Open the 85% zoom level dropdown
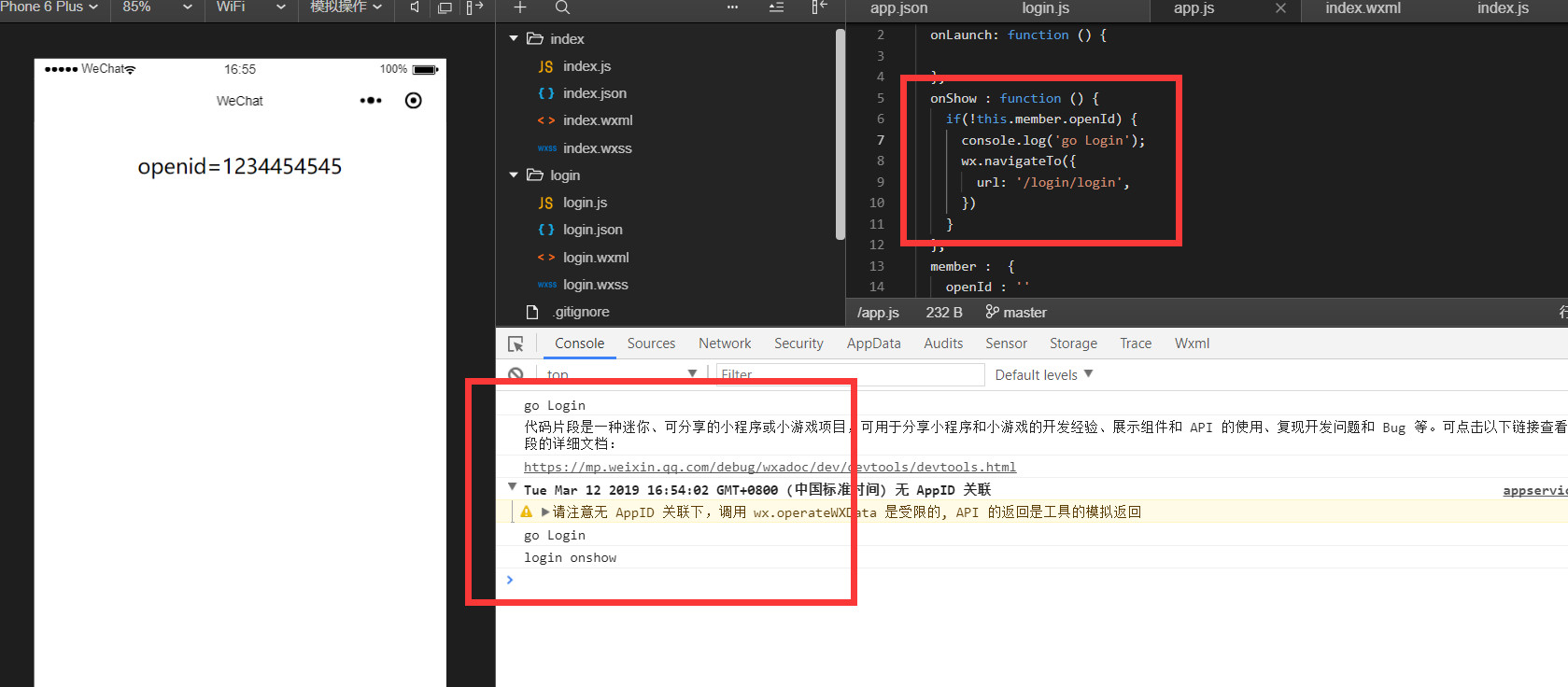The height and width of the screenshot is (687, 1568). [x=157, y=7]
